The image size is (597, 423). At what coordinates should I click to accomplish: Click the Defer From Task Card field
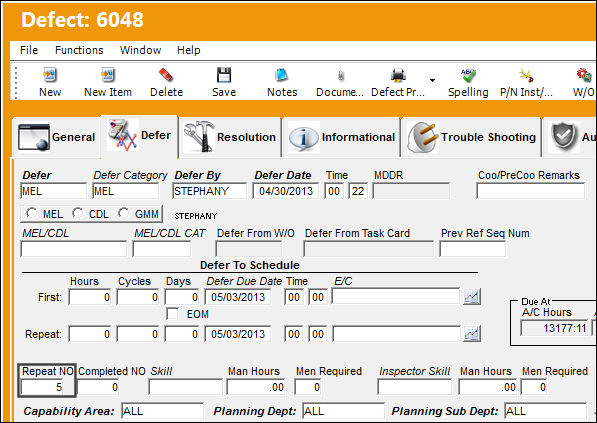[369, 249]
